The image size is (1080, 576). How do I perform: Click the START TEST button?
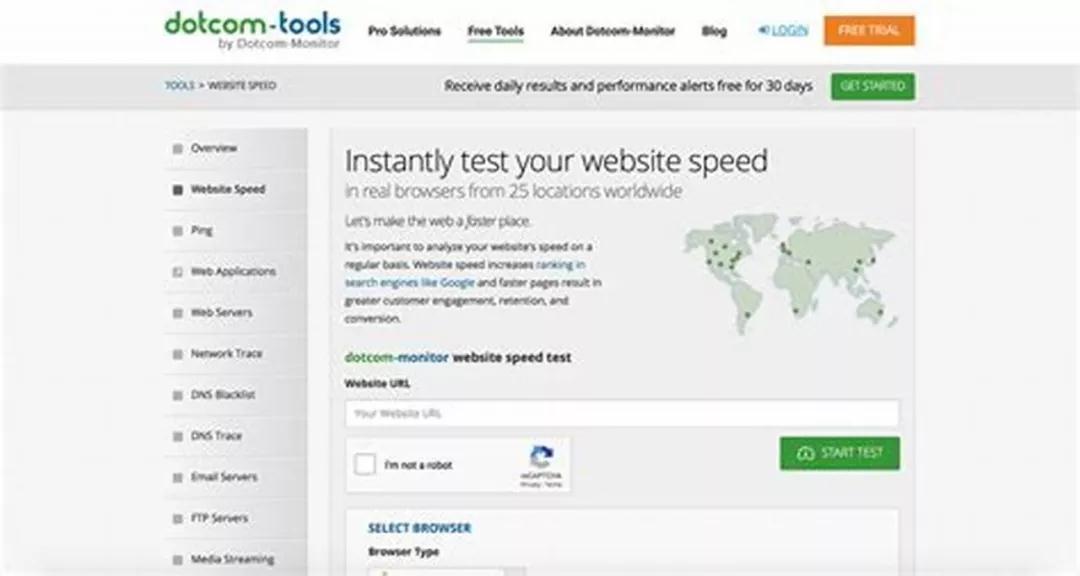click(840, 453)
